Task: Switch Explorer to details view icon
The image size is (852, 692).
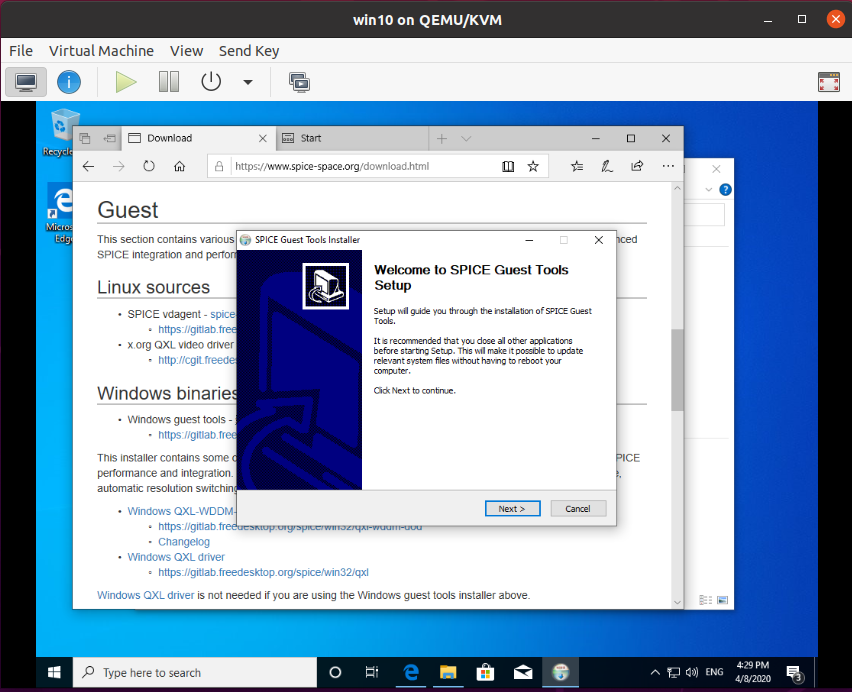Action: coord(705,600)
